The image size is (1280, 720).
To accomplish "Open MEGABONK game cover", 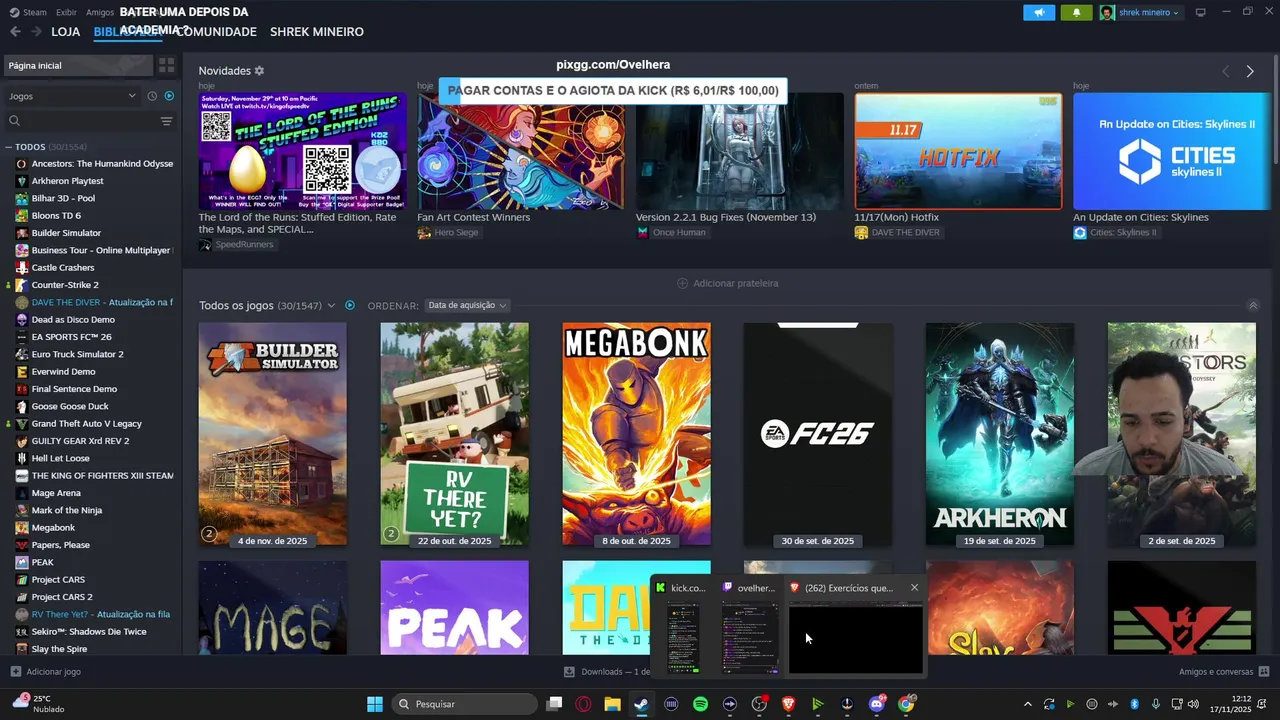I will [x=636, y=434].
